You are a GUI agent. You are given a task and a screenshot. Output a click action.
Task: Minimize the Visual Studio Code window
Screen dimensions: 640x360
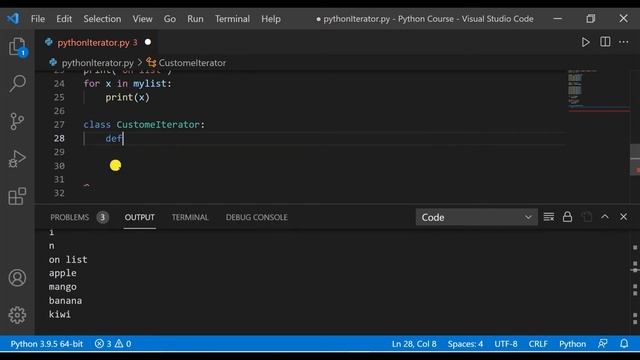tap(558, 18)
